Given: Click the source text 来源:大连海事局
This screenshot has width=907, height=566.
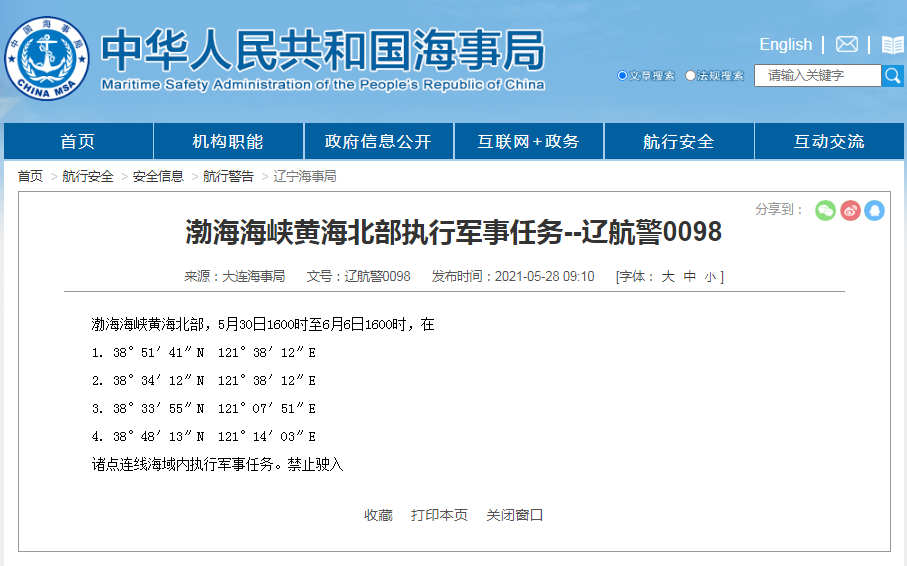Looking at the screenshot, I should pyautogui.click(x=234, y=277).
